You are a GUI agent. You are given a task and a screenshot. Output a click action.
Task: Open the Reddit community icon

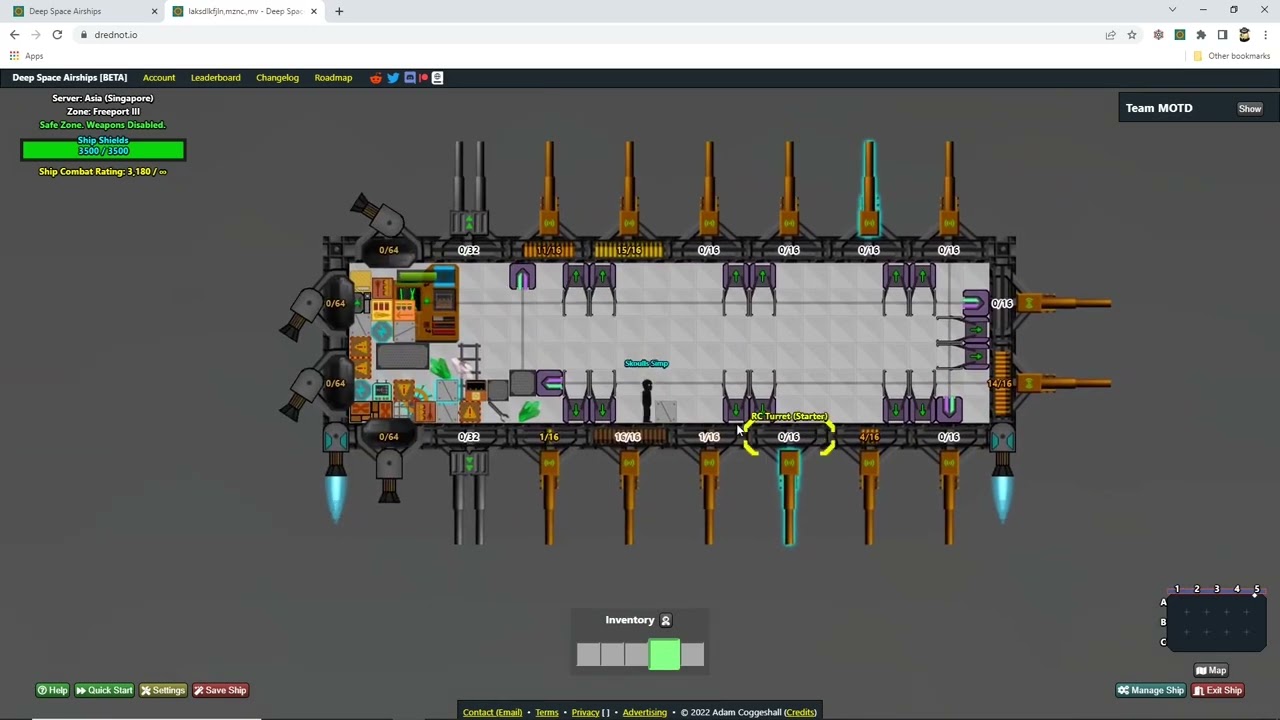point(376,78)
